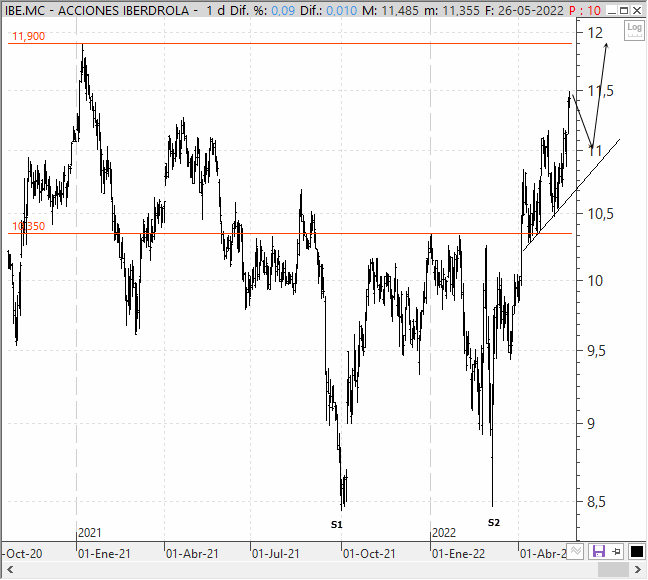Click the '2021' year marker
Viewport: 648px width, 580px height.
coord(90,532)
